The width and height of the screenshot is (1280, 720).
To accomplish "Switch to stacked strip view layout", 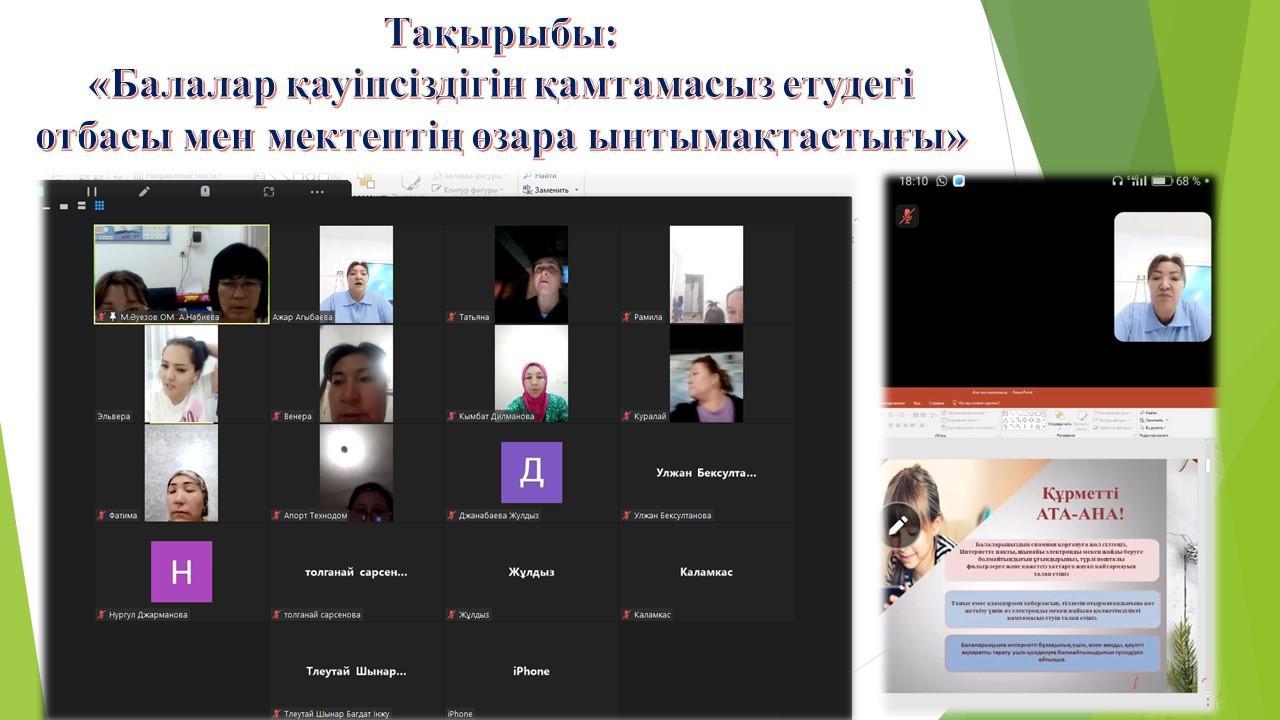I will click(x=82, y=206).
